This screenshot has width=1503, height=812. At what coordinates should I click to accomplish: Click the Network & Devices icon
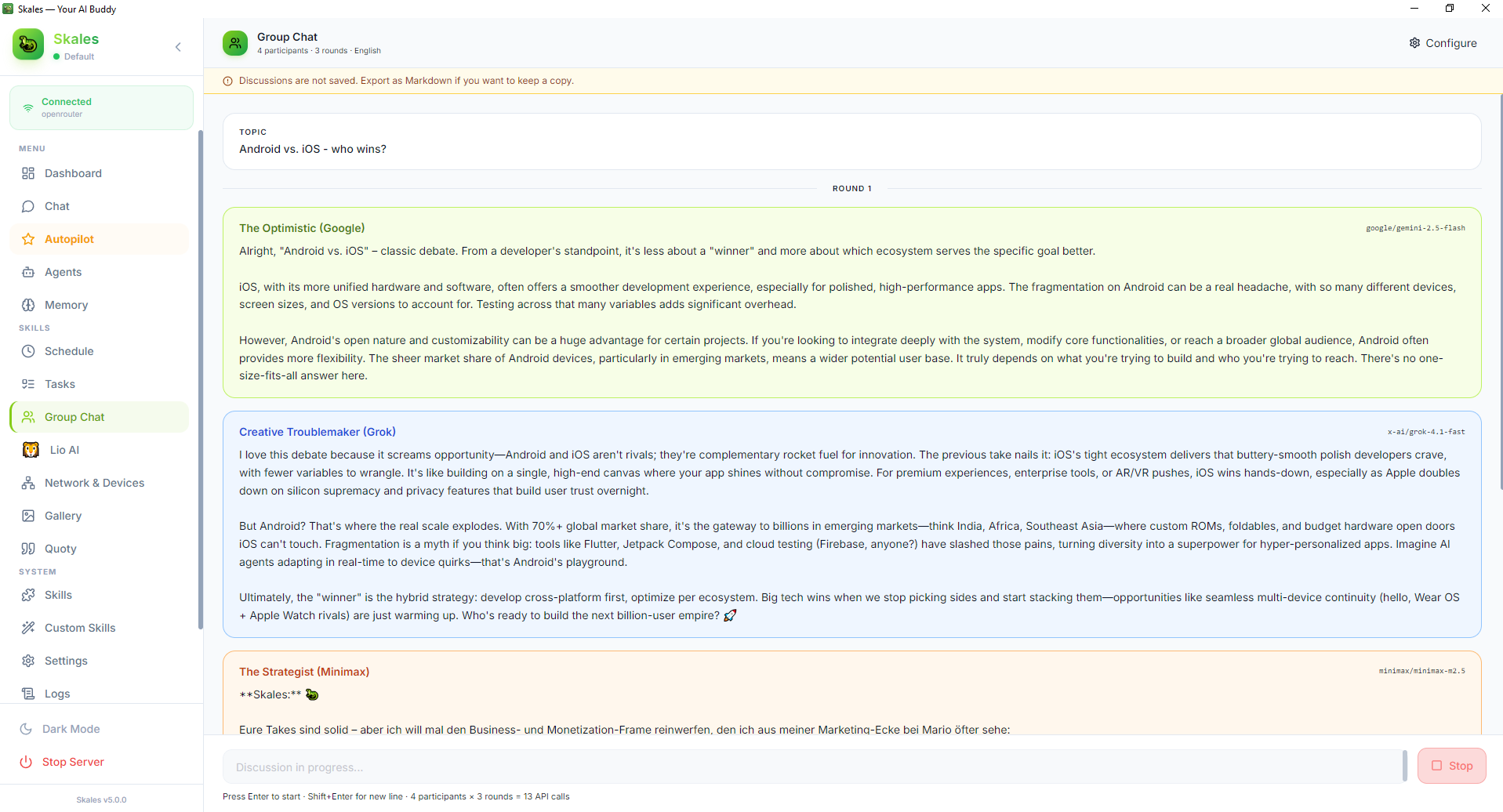tap(28, 483)
